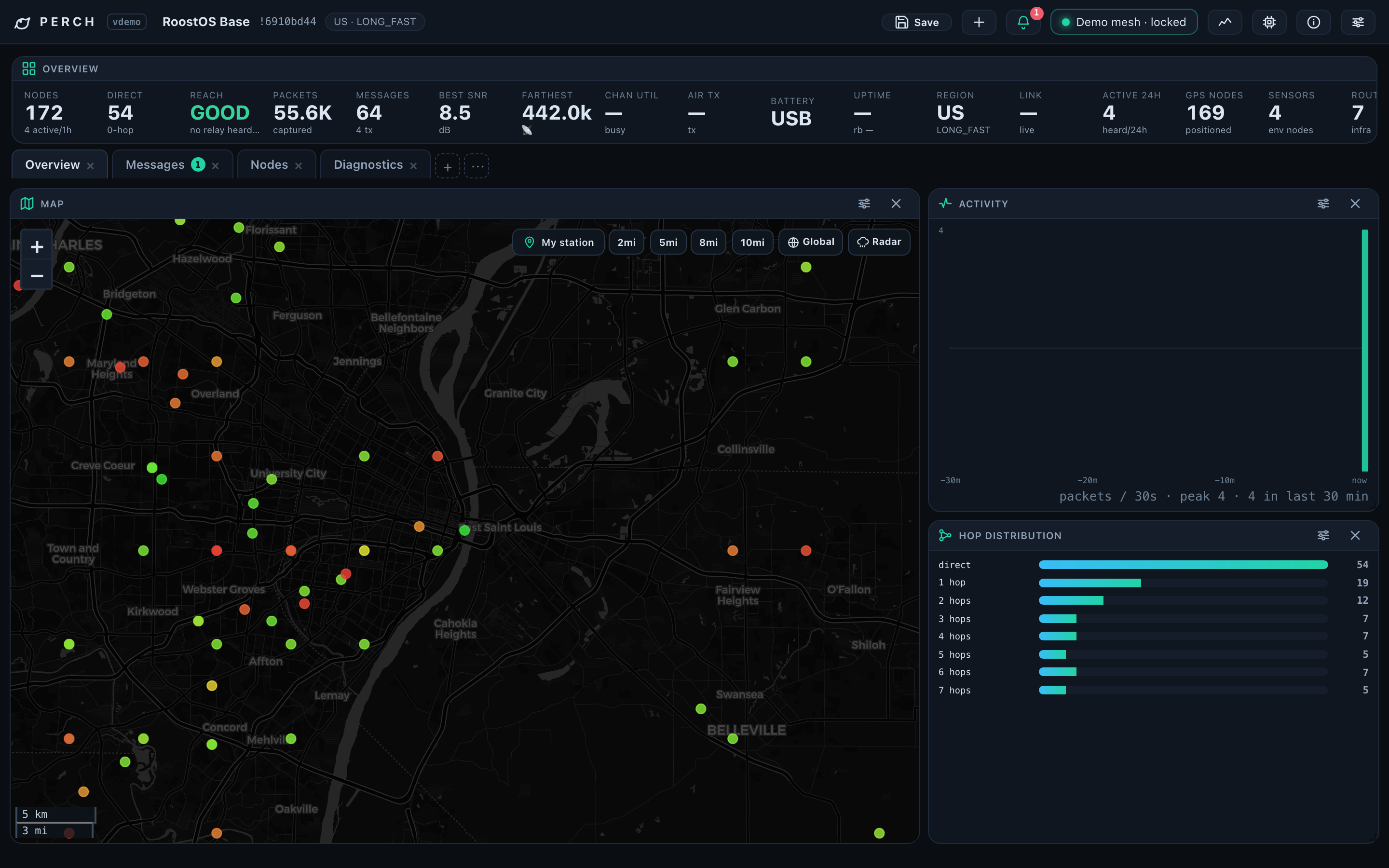Zoom in on the map
Viewport: 1389px width, 868px height.
[x=37, y=247]
